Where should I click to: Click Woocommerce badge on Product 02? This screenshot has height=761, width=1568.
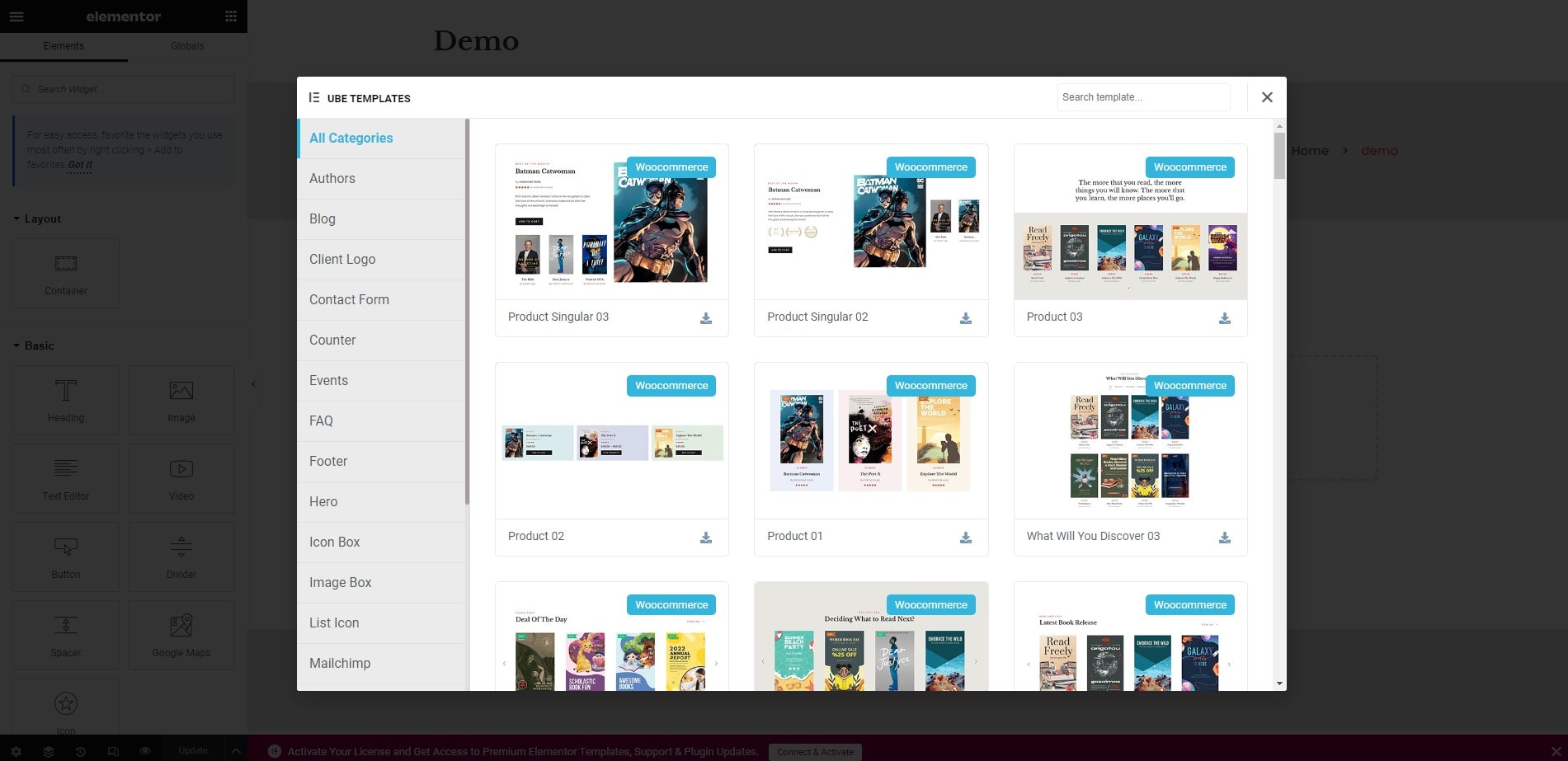671,386
